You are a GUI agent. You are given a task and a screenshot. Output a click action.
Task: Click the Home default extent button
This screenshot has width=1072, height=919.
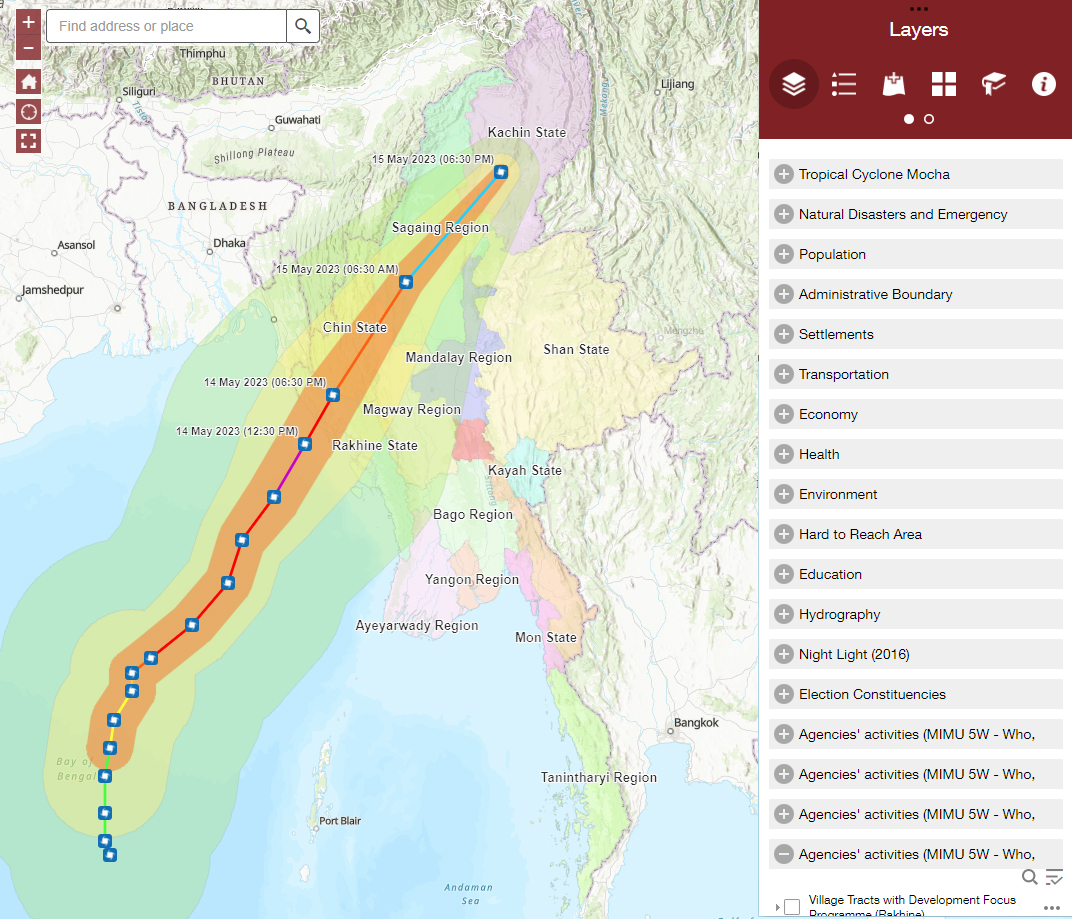coord(29,82)
